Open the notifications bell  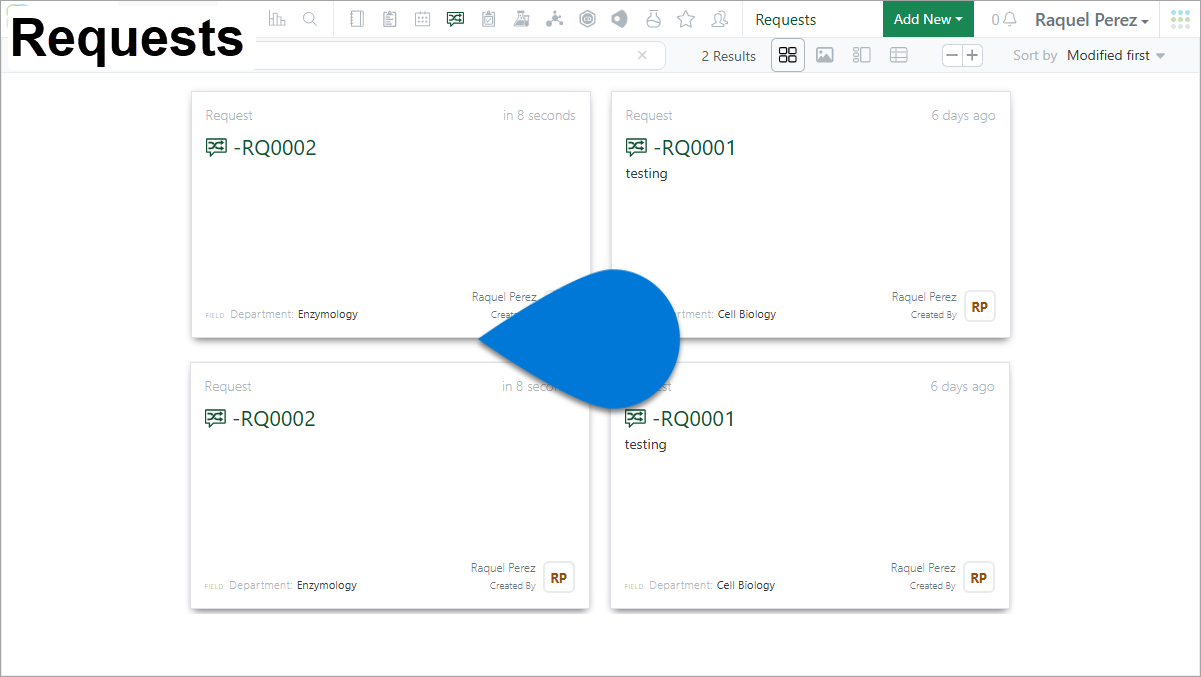[x=1009, y=20]
